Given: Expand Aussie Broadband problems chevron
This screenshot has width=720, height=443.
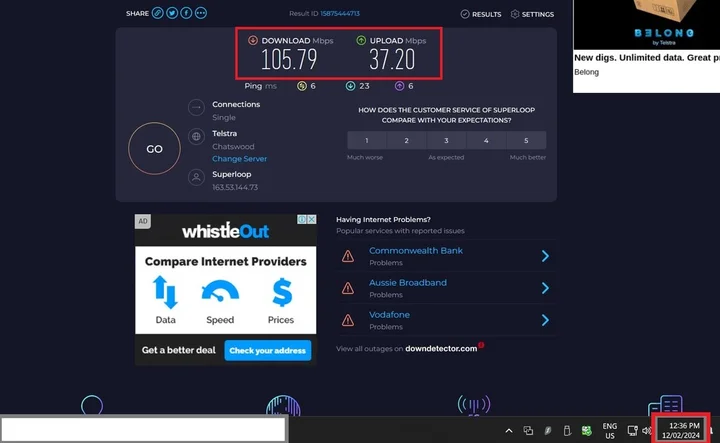Looking at the screenshot, I should (x=545, y=288).
